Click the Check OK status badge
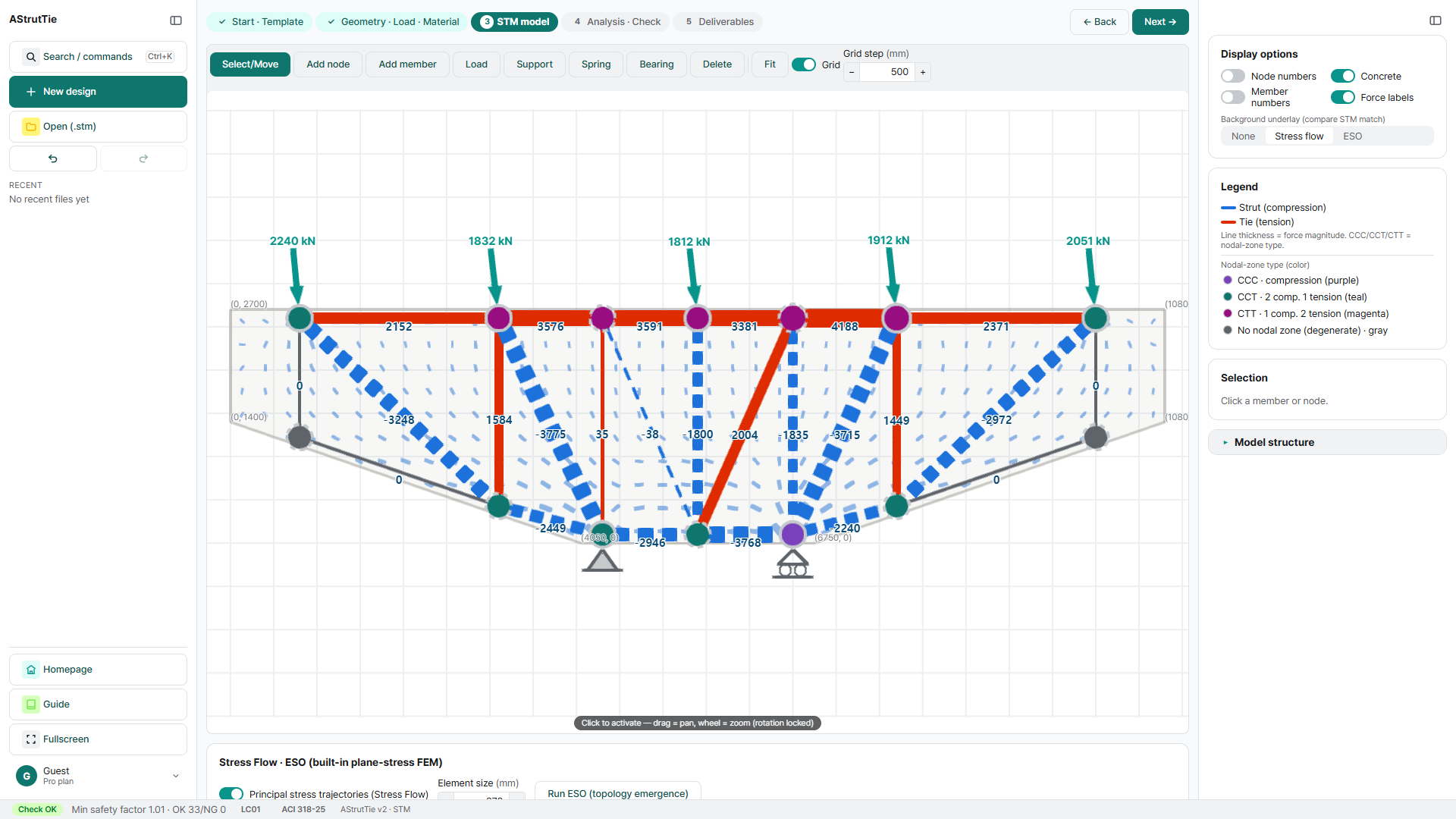 point(37,809)
